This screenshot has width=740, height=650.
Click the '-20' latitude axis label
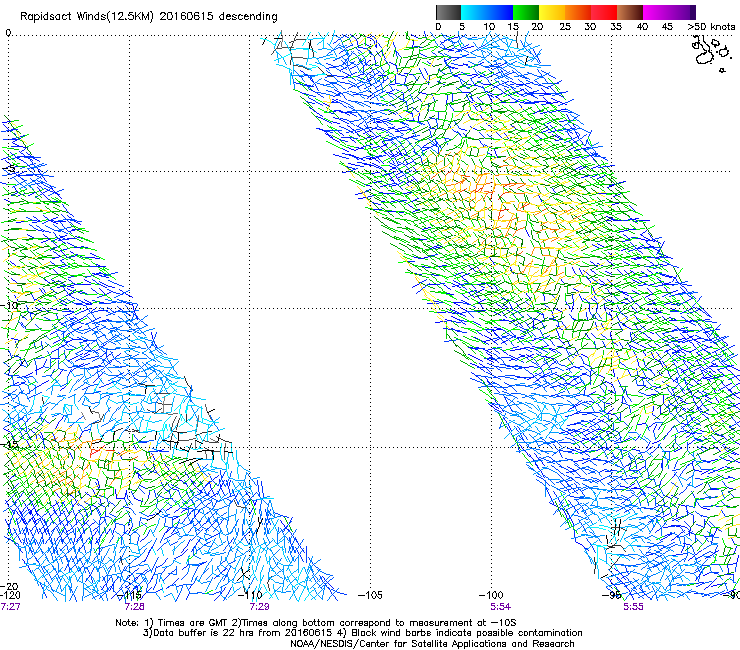(9, 587)
